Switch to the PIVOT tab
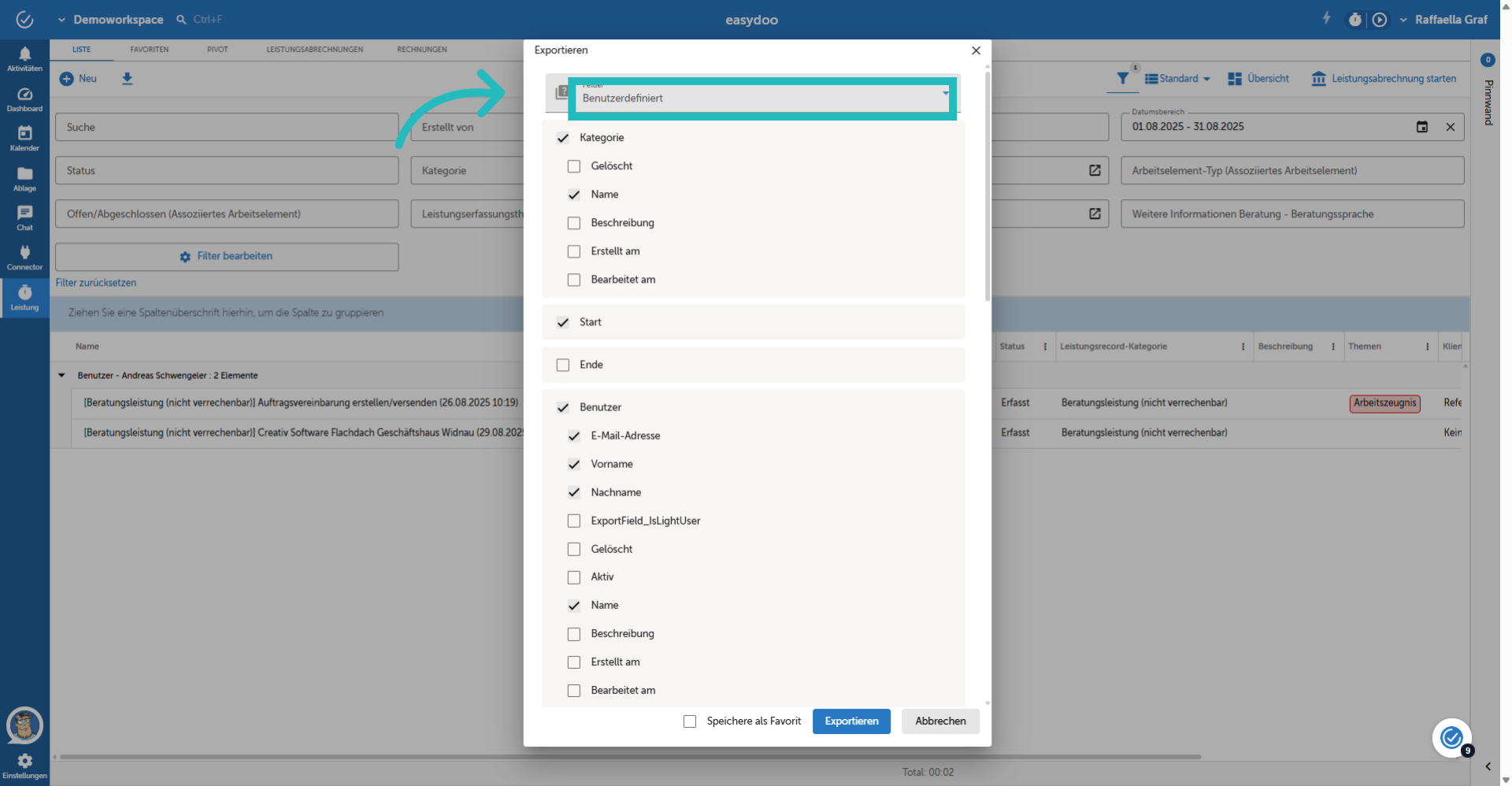Viewport: 1512px width, 786px height. (x=217, y=50)
